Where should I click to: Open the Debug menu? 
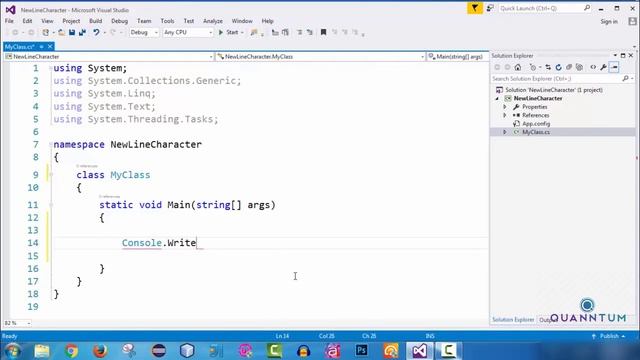click(120, 21)
